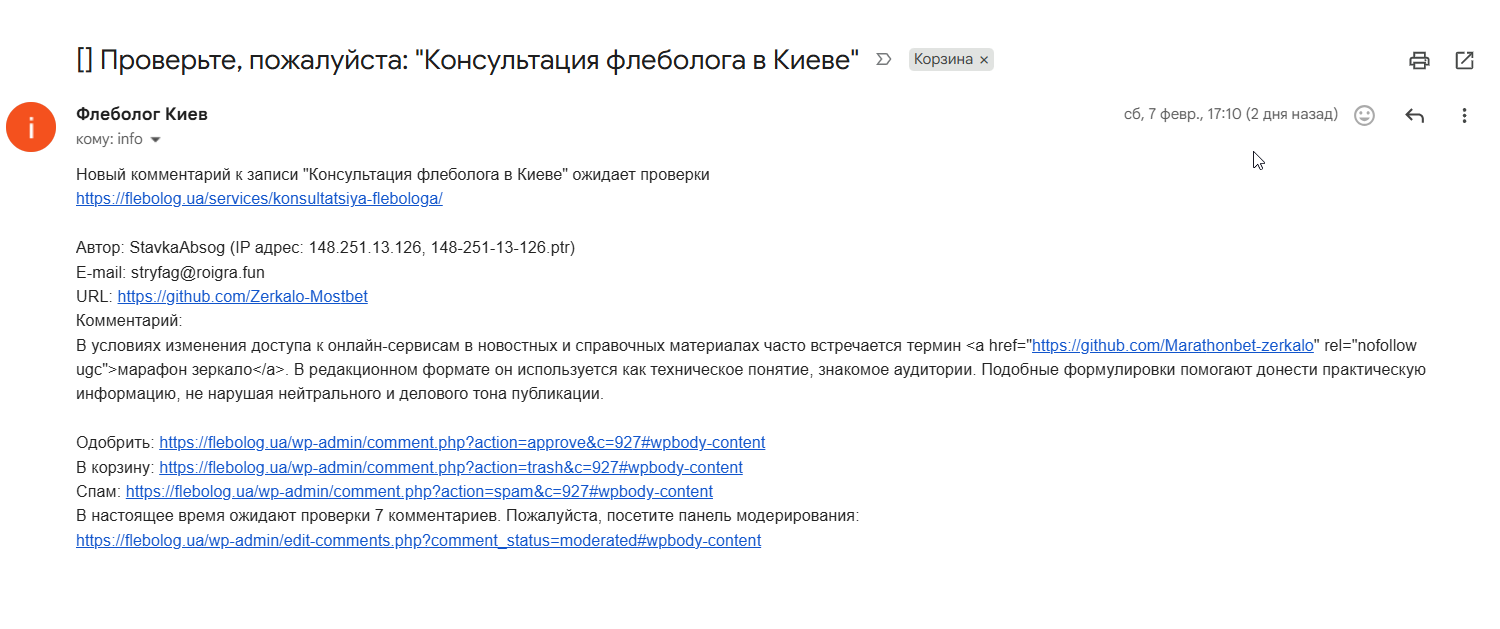Image resolution: width=1500 pixels, height=629 pixels.
Task: Follow the Marathonbet-zerkalo GitHub link
Action: click(1172, 345)
